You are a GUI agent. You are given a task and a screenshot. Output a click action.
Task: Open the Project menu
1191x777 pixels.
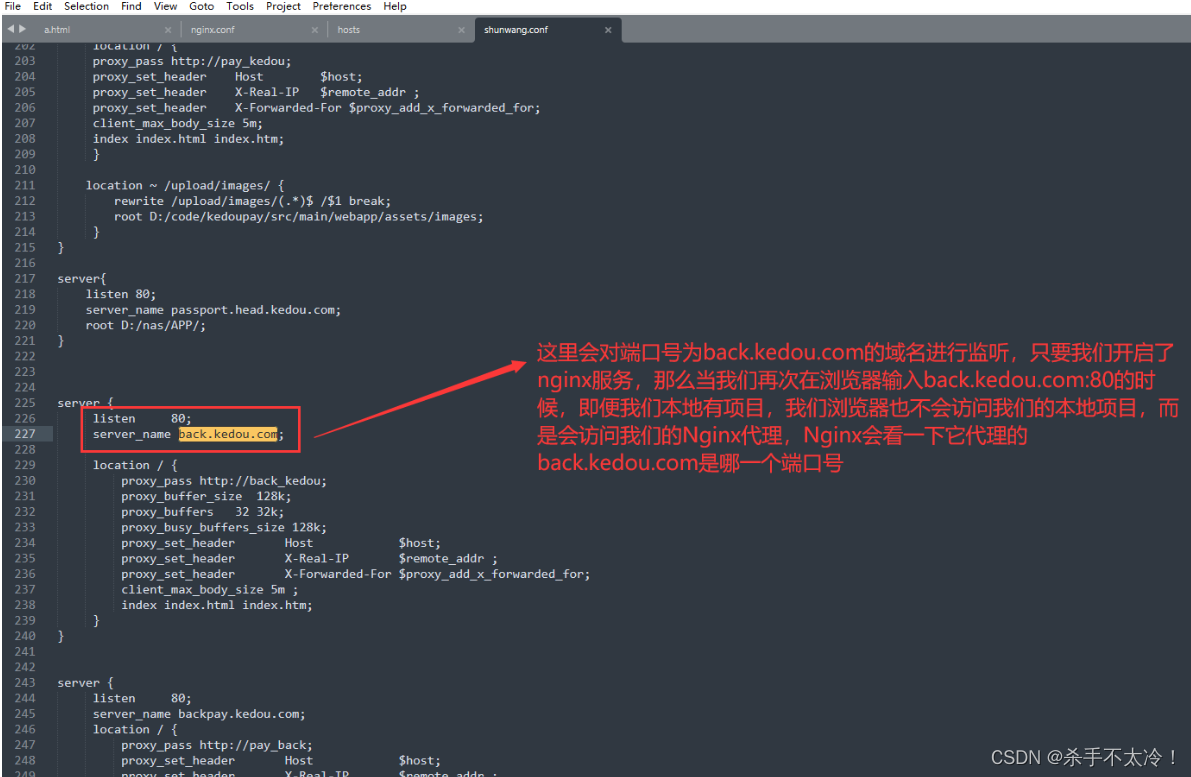click(283, 6)
